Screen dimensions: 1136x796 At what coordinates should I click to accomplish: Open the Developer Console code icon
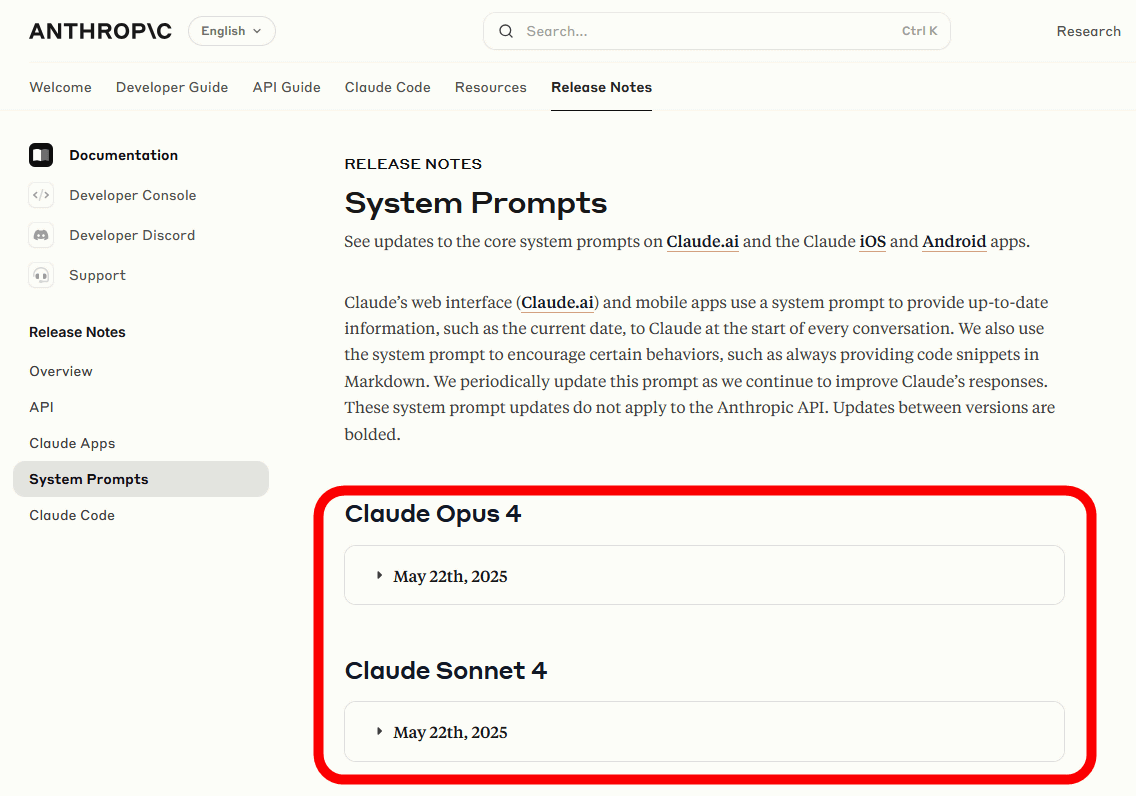click(x=41, y=195)
